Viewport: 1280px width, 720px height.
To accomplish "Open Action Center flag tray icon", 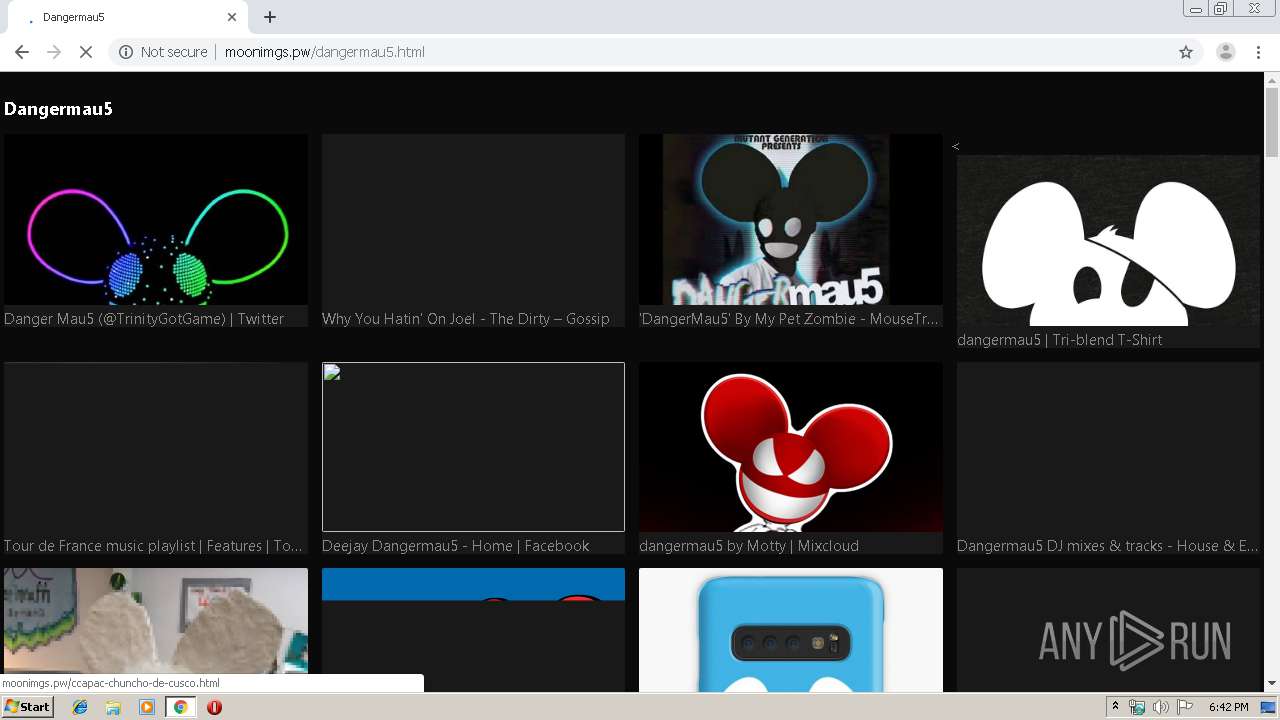I will pyautogui.click(x=1185, y=707).
